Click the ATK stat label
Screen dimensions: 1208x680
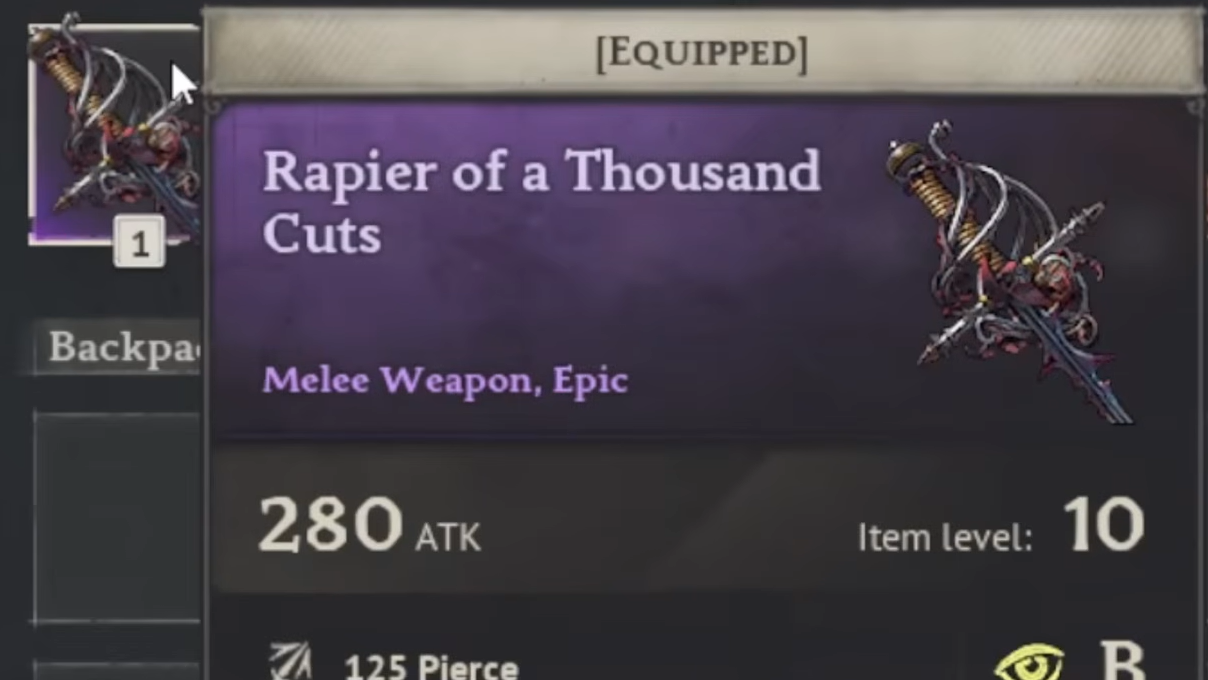pyautogui.click(x=447, y=537)
